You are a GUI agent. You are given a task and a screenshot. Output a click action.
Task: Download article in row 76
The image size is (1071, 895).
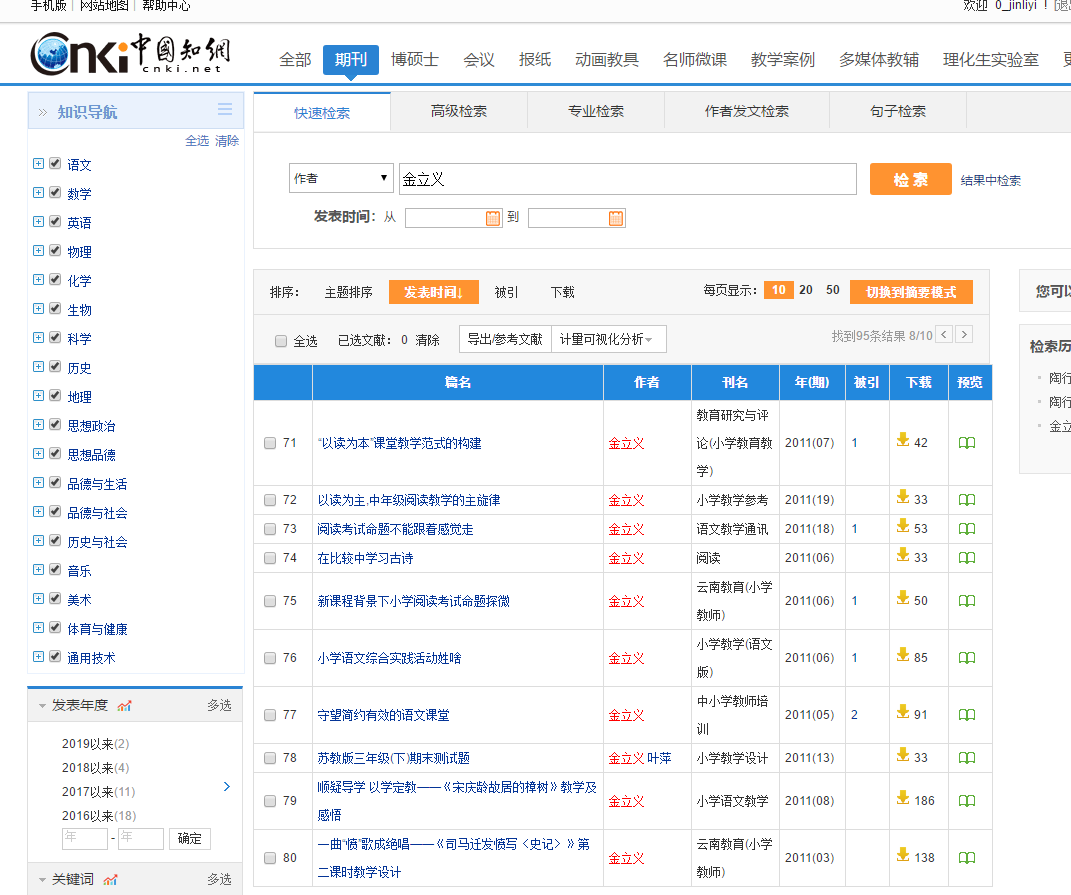903,655
